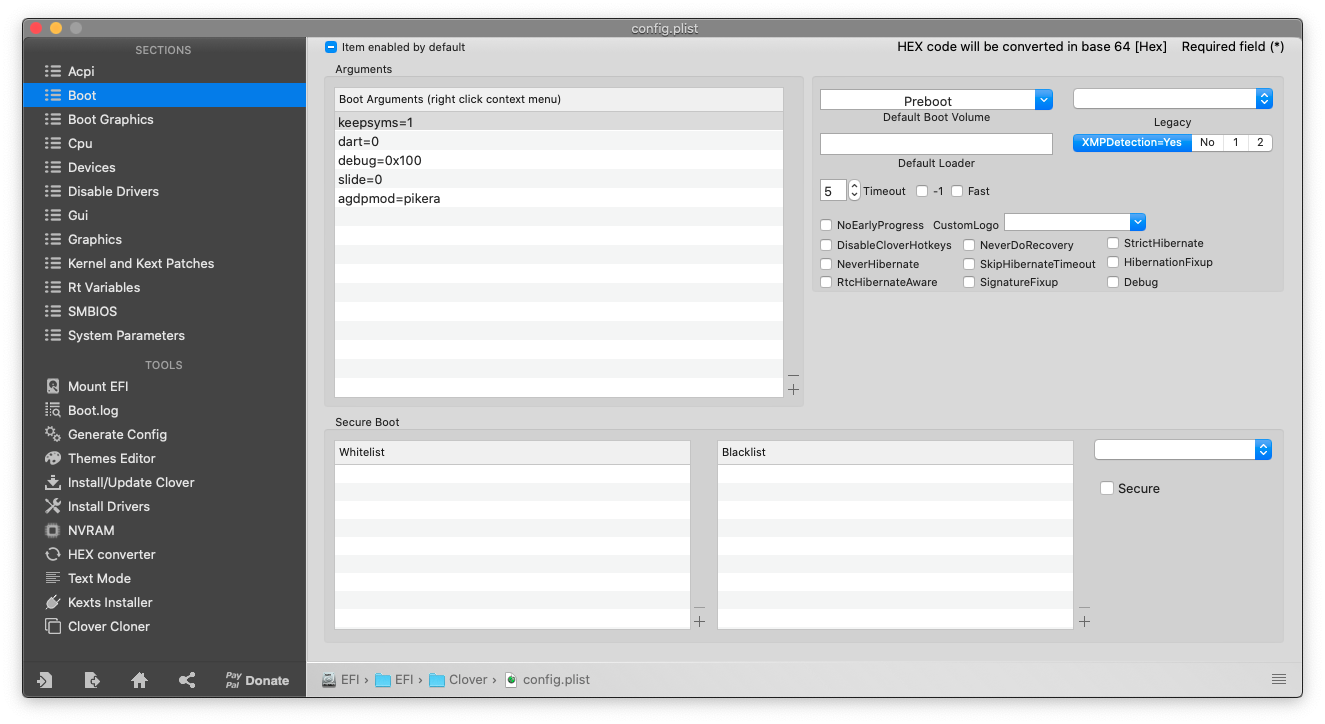Select the agdpmod=pikera boot argument
Image resolution: width=1325 pixels, height=724 pixels.
[x=559, y=198]
